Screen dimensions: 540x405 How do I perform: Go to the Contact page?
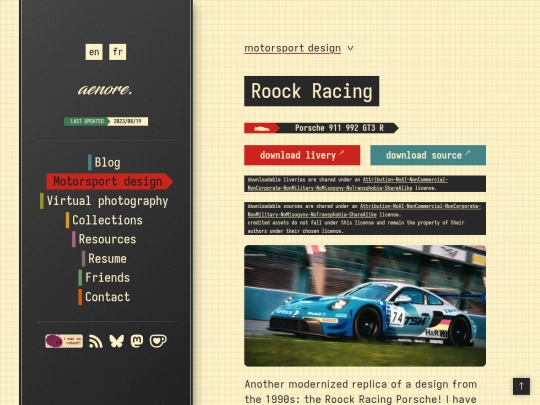click(x=104, y=297)
